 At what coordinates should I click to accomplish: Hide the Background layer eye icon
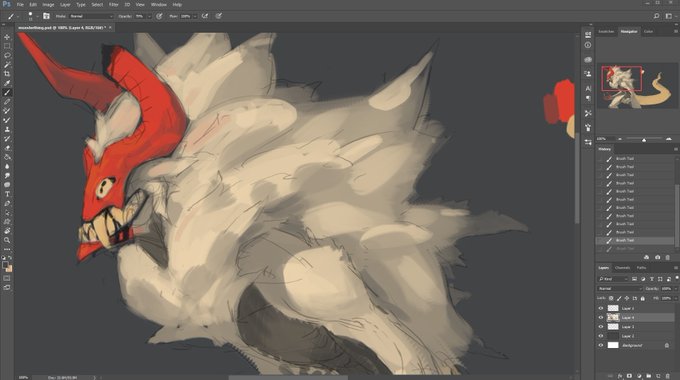tap(601, 345)
